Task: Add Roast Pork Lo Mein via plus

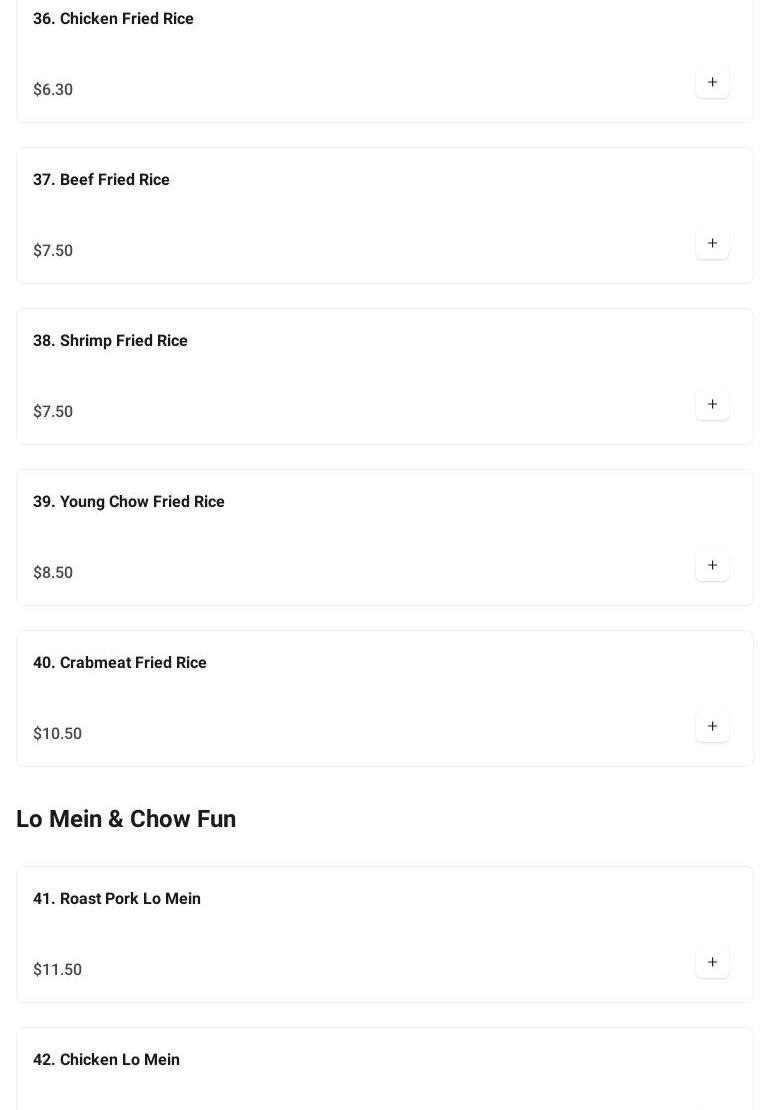Action: coord(712,962)
